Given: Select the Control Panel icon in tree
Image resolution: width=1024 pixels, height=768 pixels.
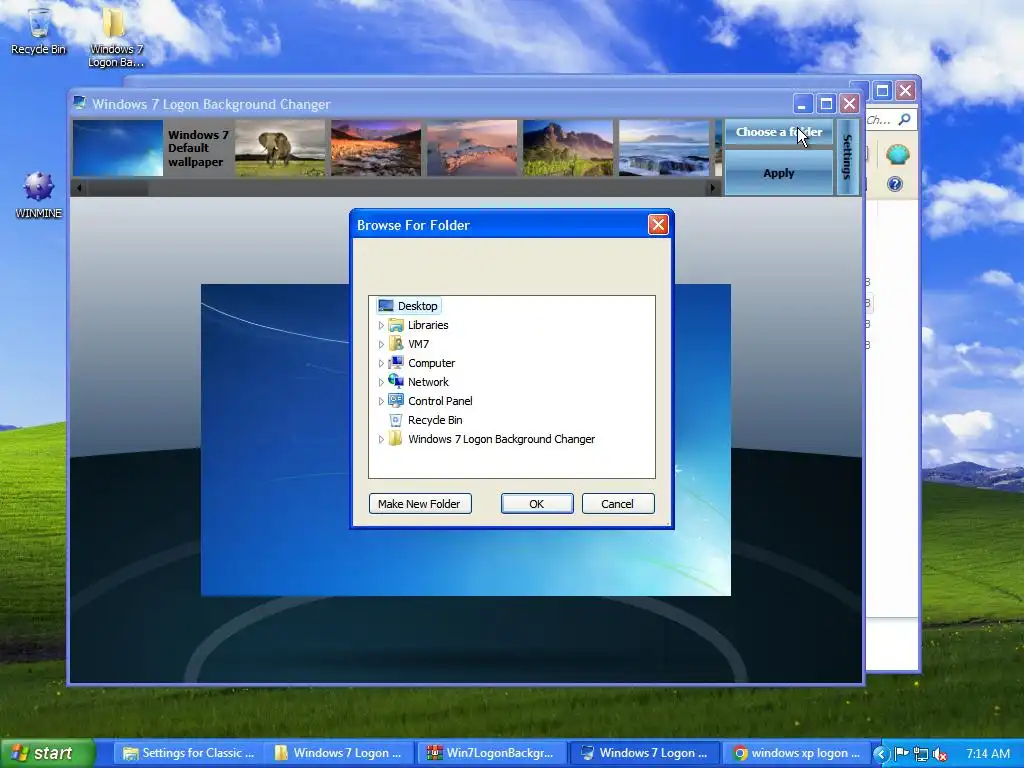Looking at the screenshot, I should (x=396, y=400).
